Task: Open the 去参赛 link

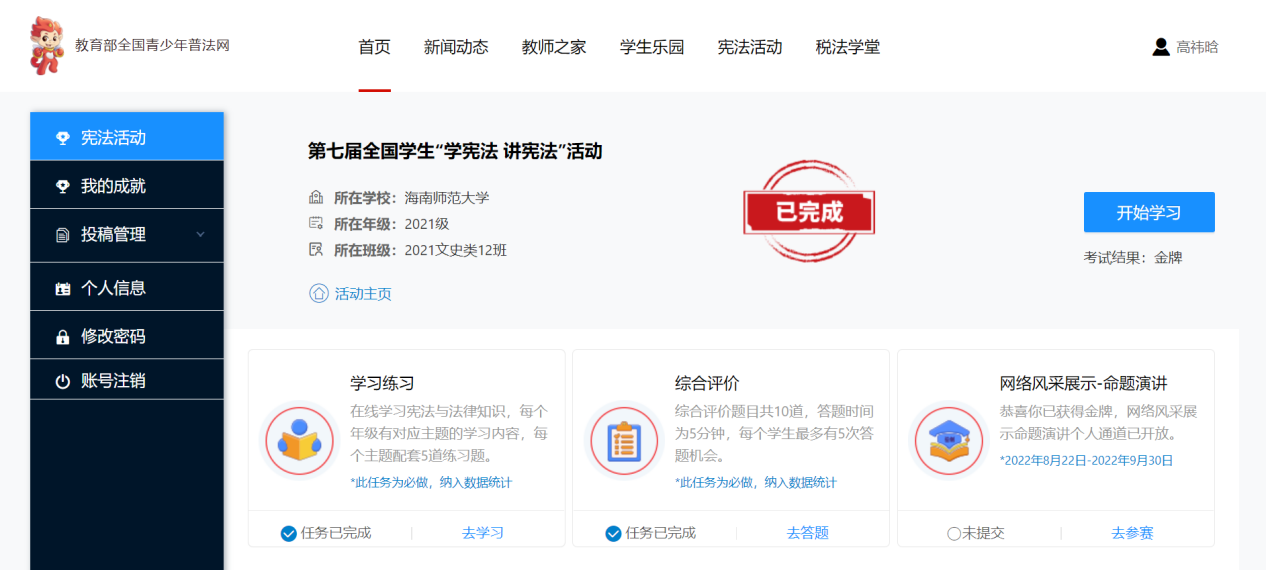Action: 1132,533
